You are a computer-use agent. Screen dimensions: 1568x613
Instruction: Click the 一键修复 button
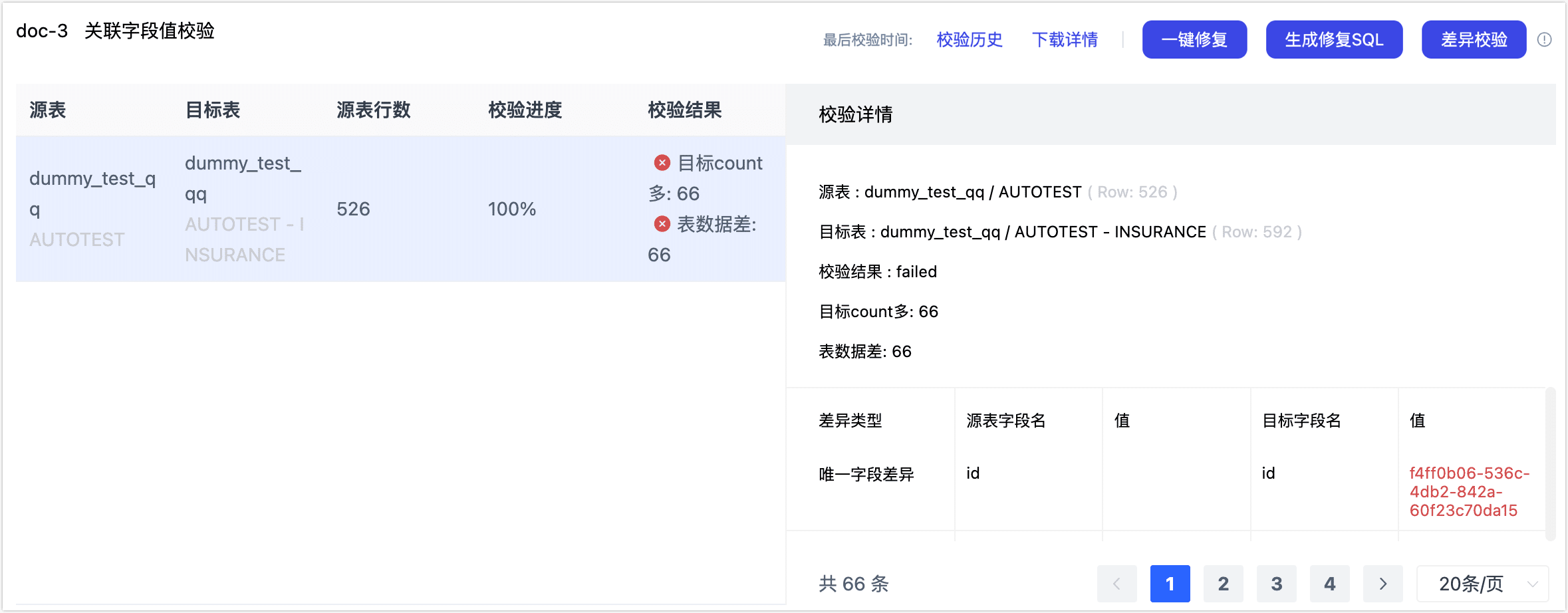coord(1194,39)
